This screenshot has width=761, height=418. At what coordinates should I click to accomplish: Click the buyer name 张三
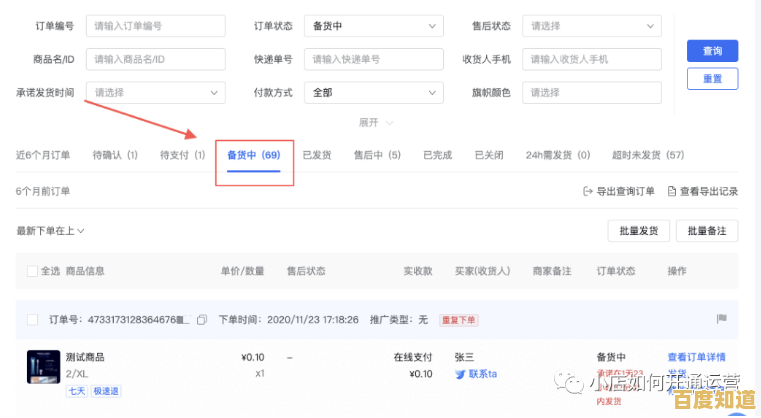point(464,357)
